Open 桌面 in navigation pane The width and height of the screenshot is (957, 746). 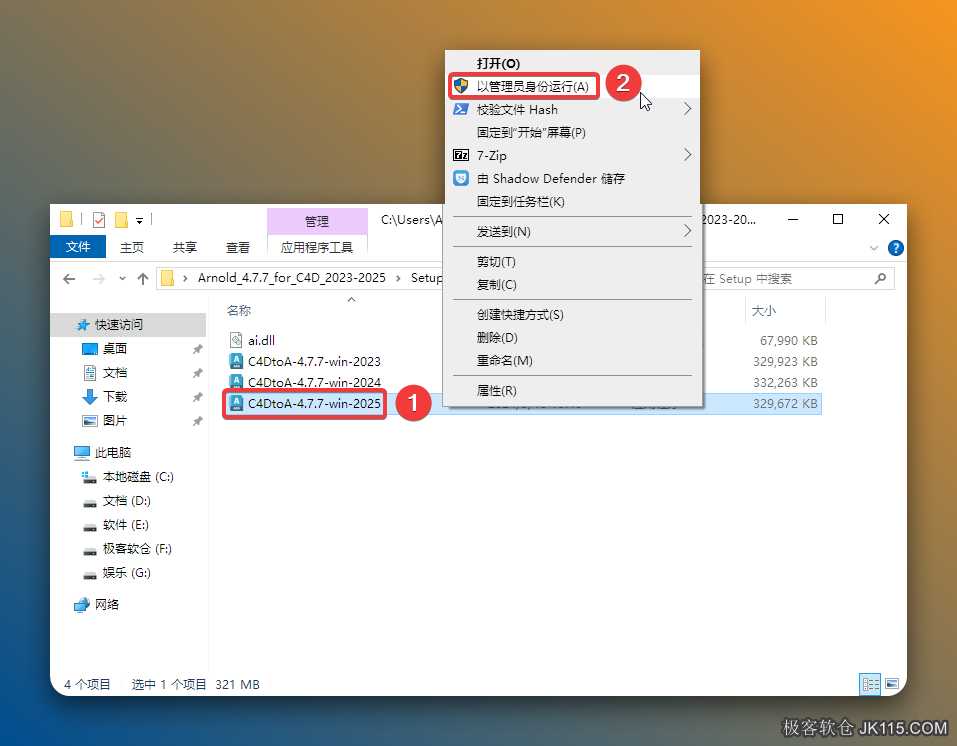click(x=114, y=349)
